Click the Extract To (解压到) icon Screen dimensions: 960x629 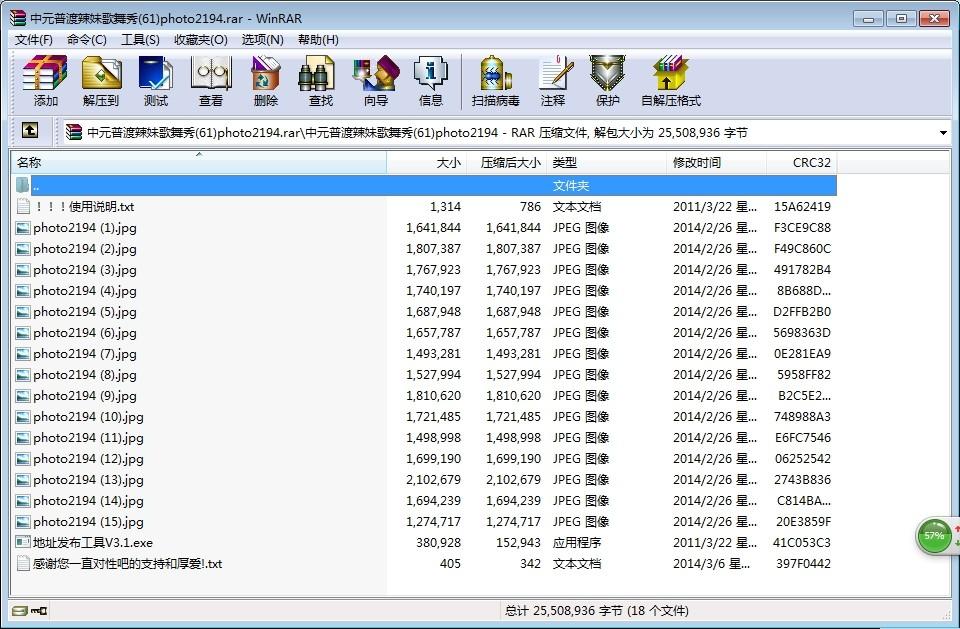100,80
